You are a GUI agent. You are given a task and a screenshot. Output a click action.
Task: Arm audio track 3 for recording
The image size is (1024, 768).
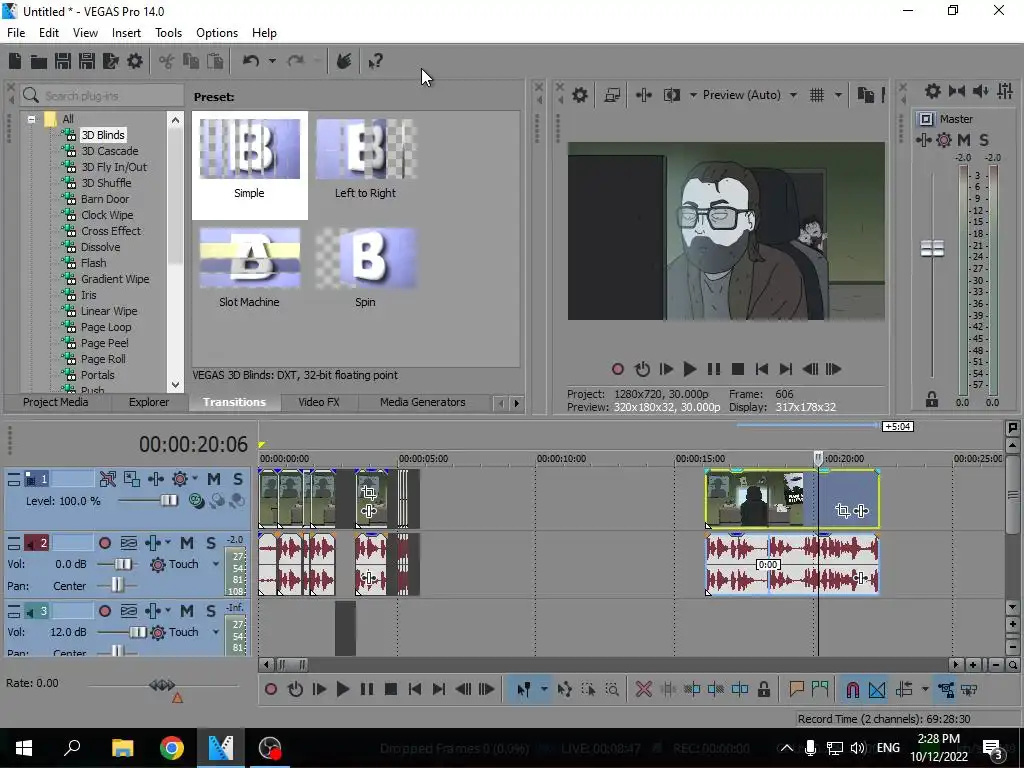[104, 611]
